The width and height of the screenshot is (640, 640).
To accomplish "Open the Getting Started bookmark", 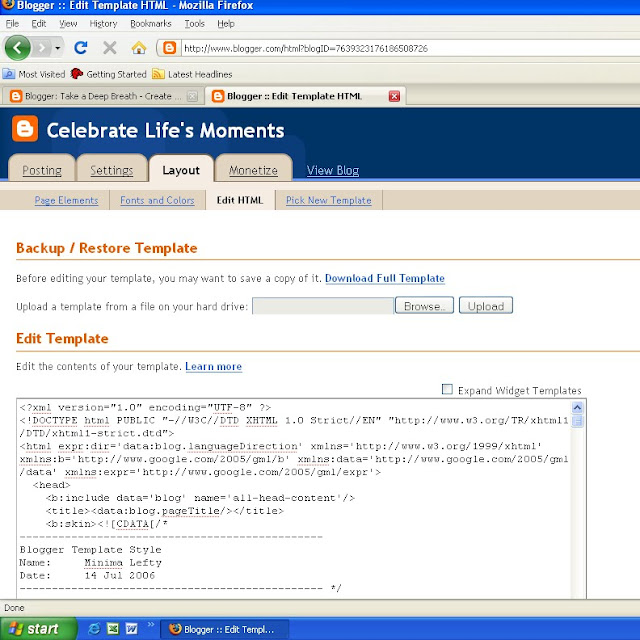I will 109,74.
